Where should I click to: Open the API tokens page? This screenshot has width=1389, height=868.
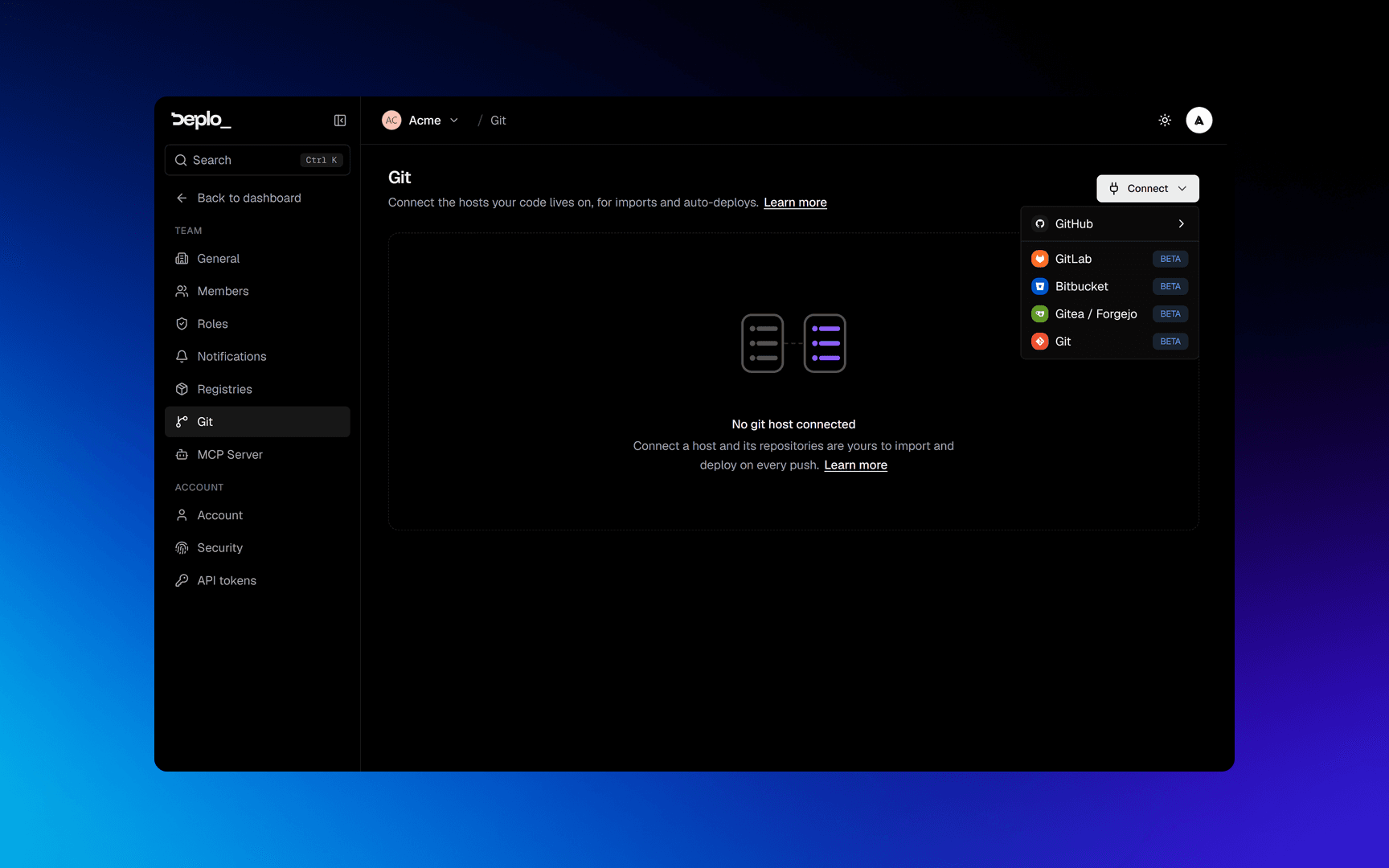pos(257,580)
